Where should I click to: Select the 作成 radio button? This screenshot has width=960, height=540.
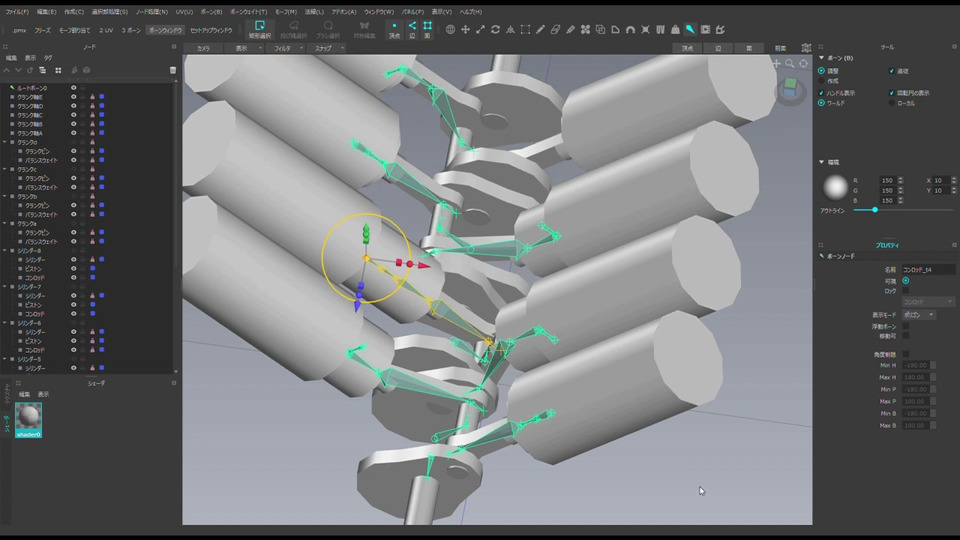[822, 81]
